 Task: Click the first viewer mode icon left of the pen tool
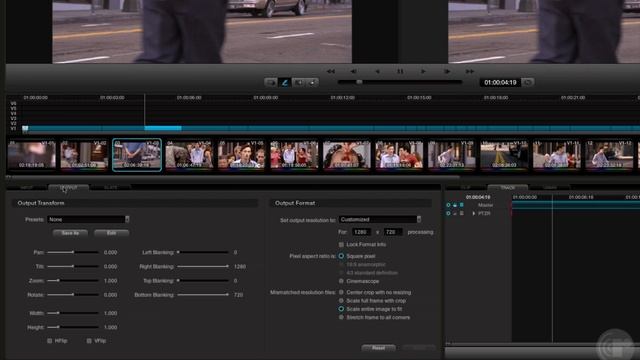pos(271,82)
